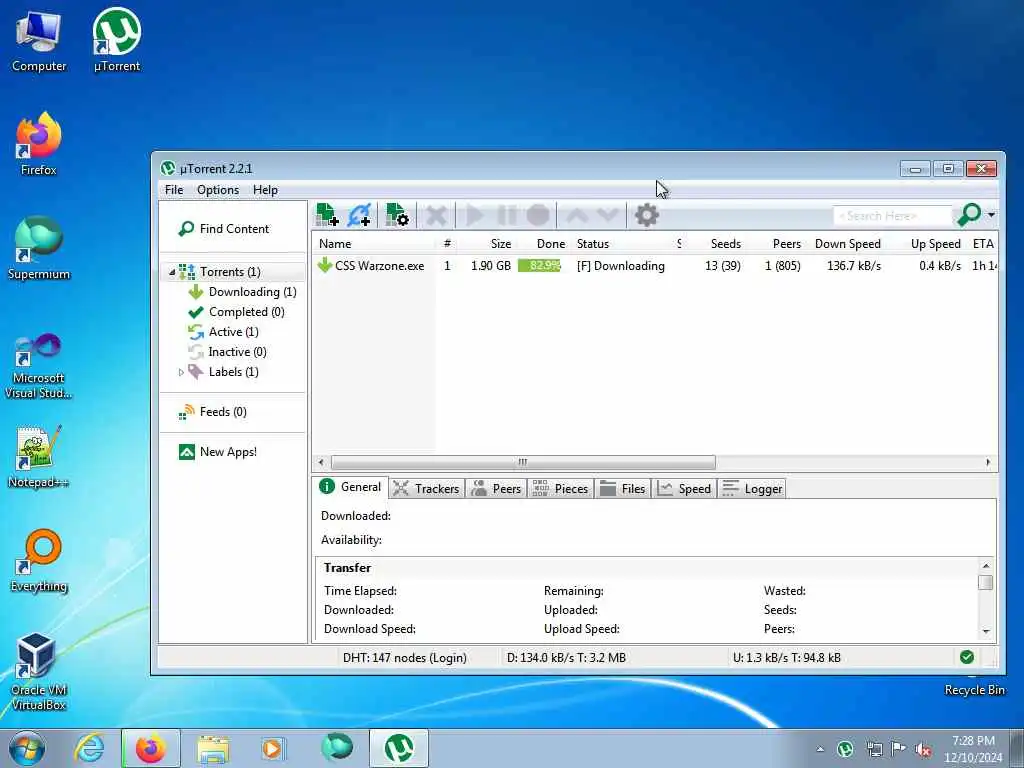
Task: Open Preferences via the gear icon
Action: tap(647, 215)
